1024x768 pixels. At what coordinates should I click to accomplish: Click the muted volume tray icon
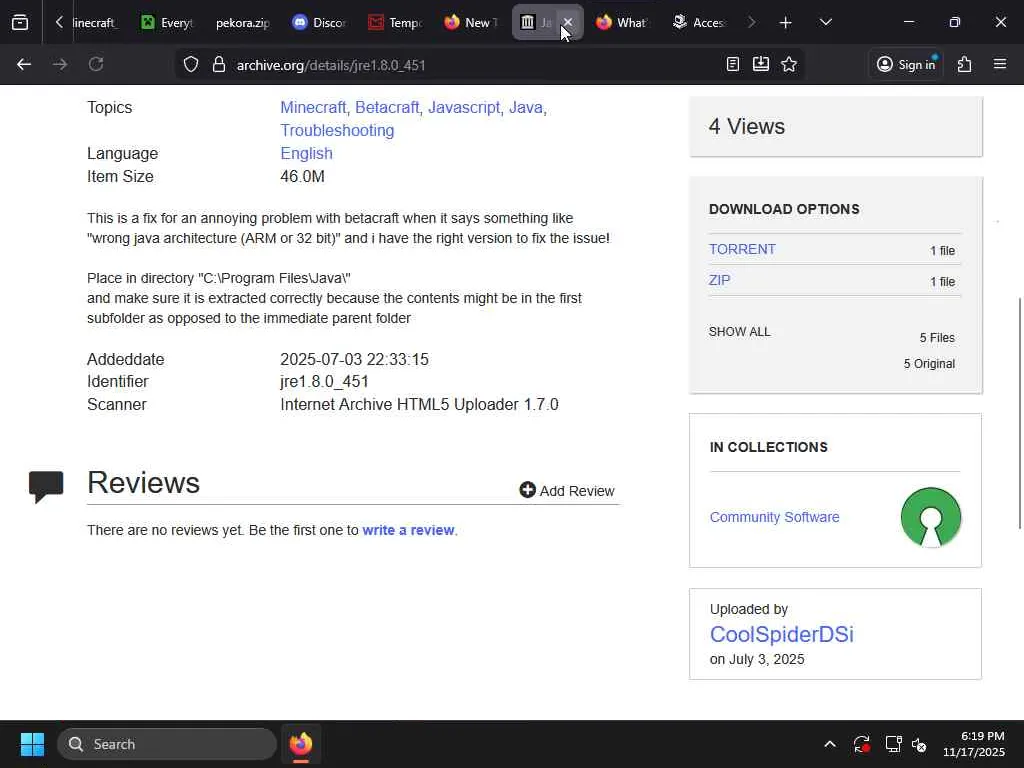(x=920, y=744)
